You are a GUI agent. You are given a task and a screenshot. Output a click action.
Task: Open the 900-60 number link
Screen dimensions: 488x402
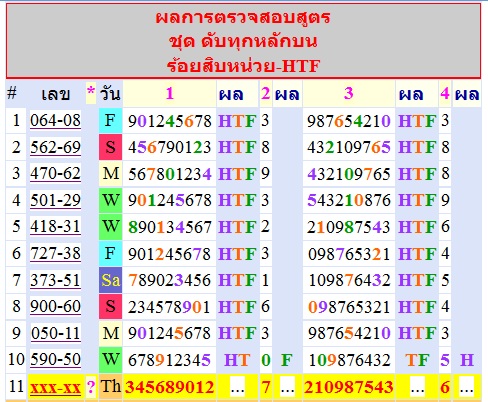(55, 306)
